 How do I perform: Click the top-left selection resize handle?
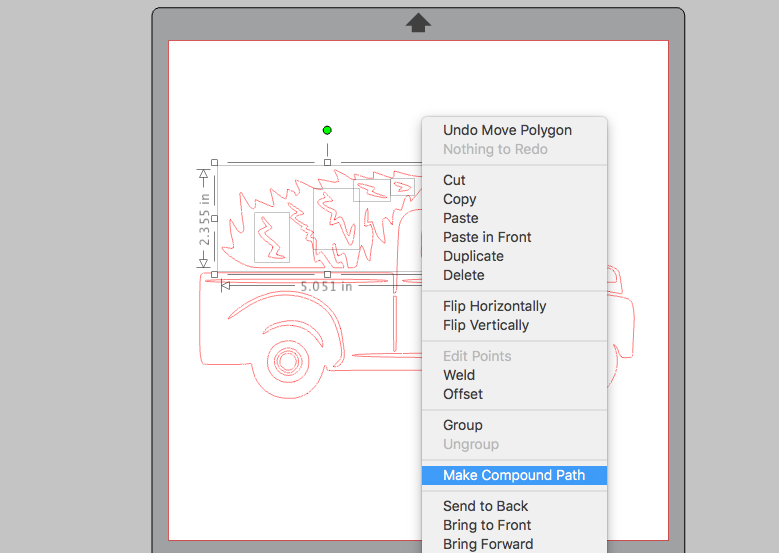point(215,162)
